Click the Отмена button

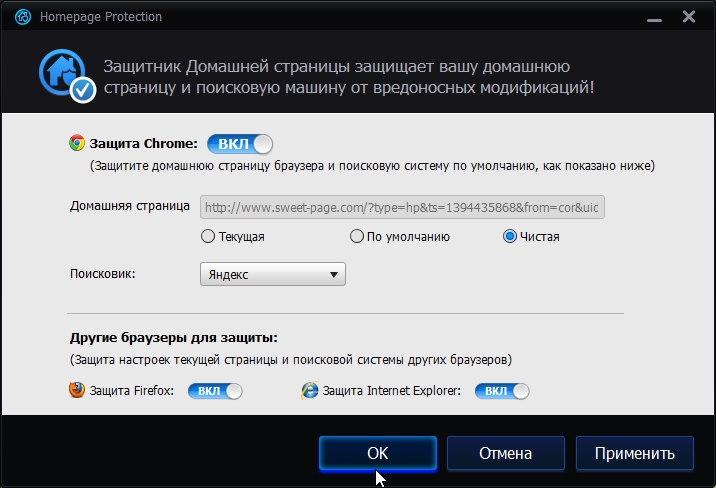coord(505,453)
